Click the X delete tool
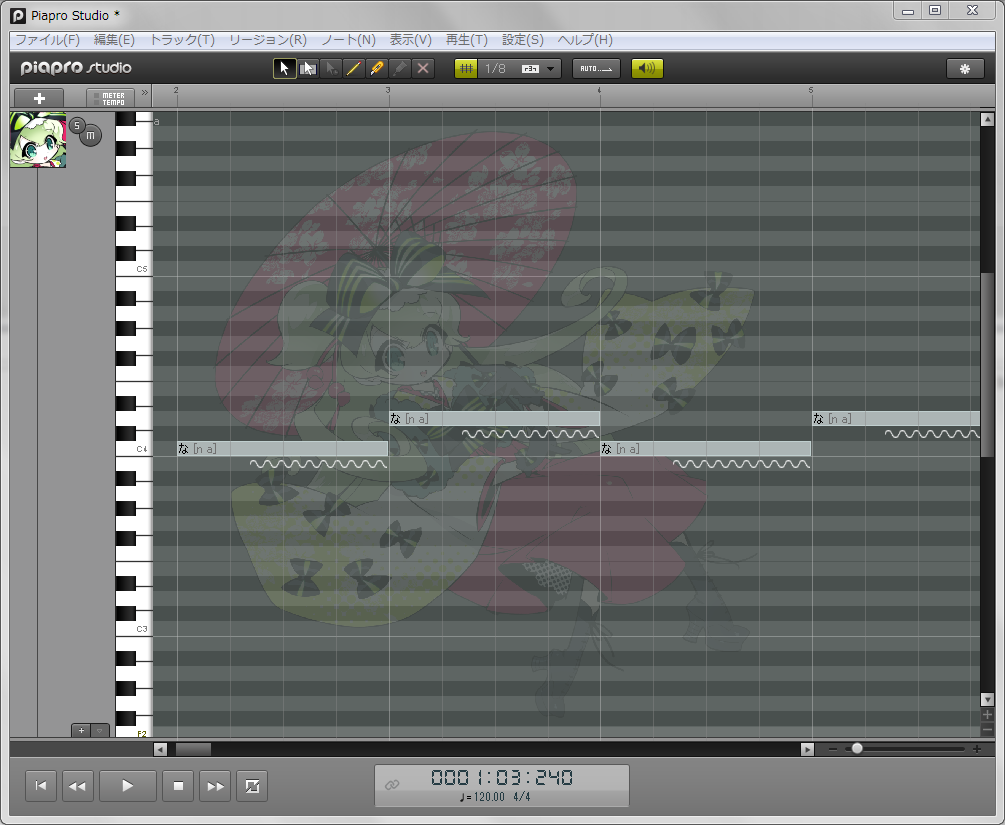 pos(423,69)
